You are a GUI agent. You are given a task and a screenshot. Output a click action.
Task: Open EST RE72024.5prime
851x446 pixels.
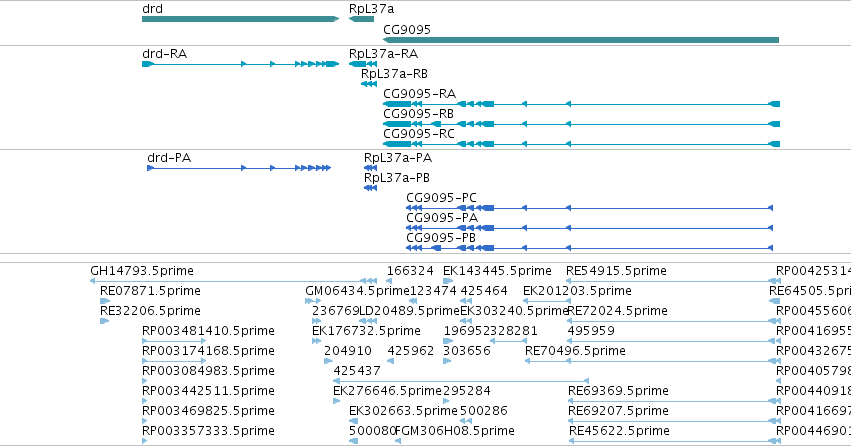click(x=618, y=311)
